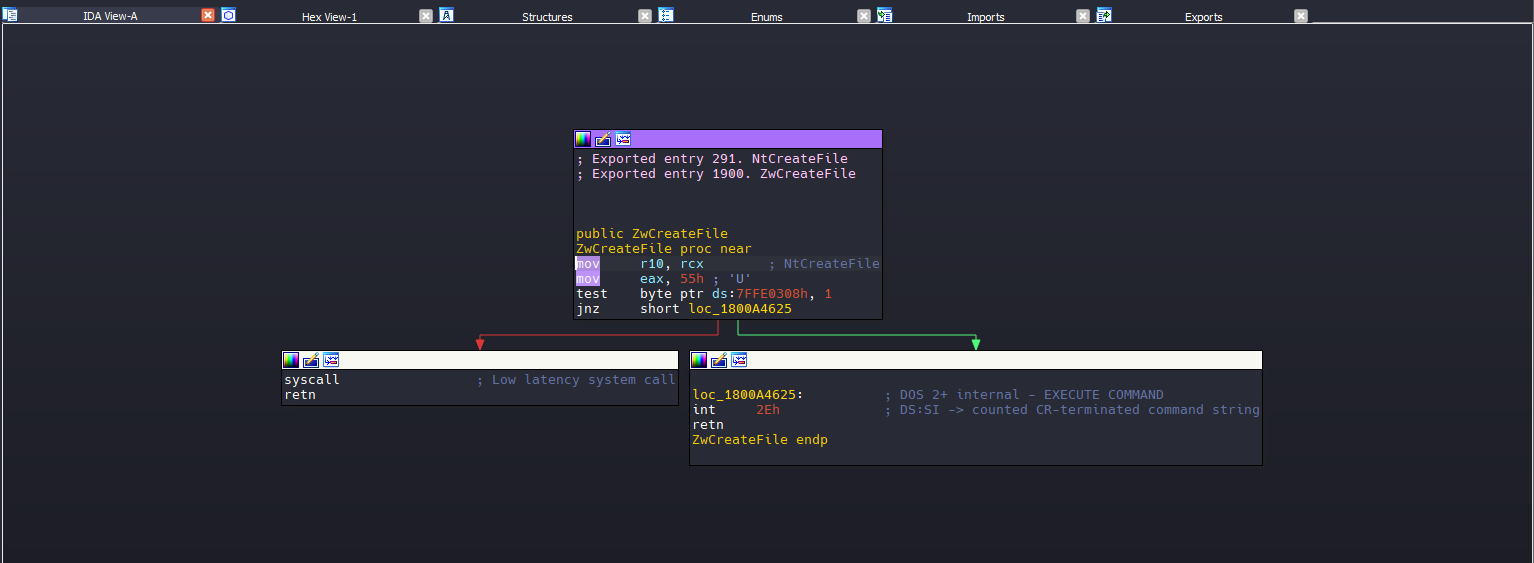Group nodes icon on syscall block header
1534x563 pixels.
pyautogui.click(x=331, y=360)
